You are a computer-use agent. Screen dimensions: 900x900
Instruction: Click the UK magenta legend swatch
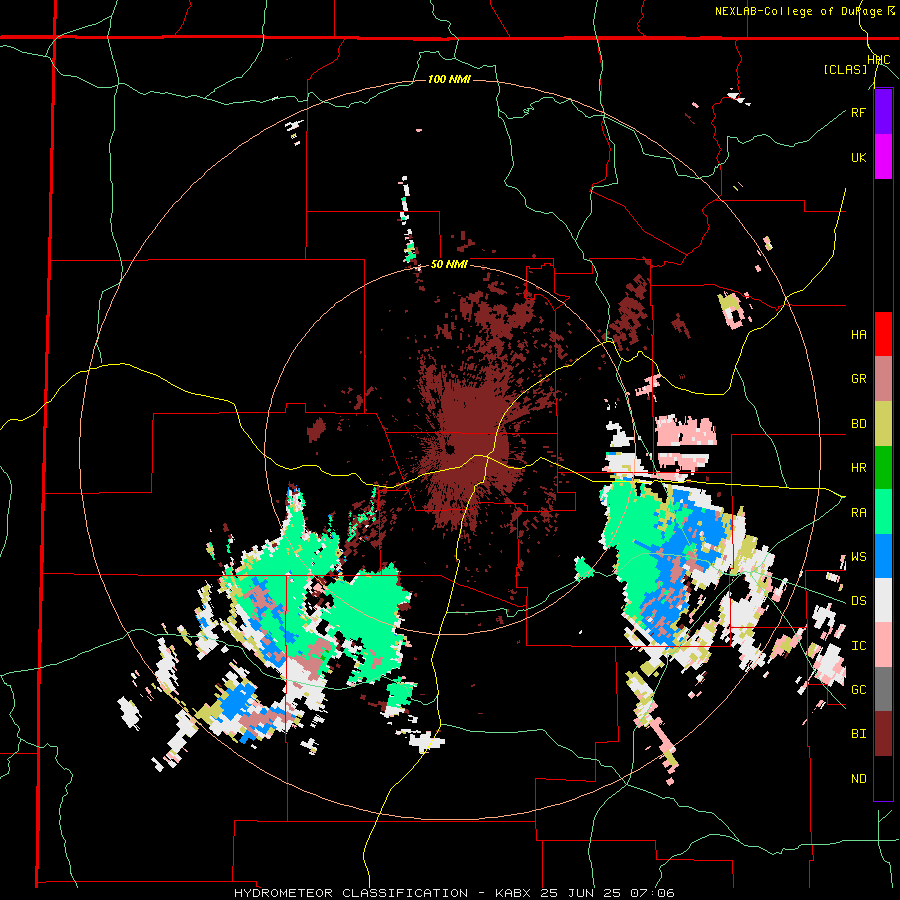point(883,157)
